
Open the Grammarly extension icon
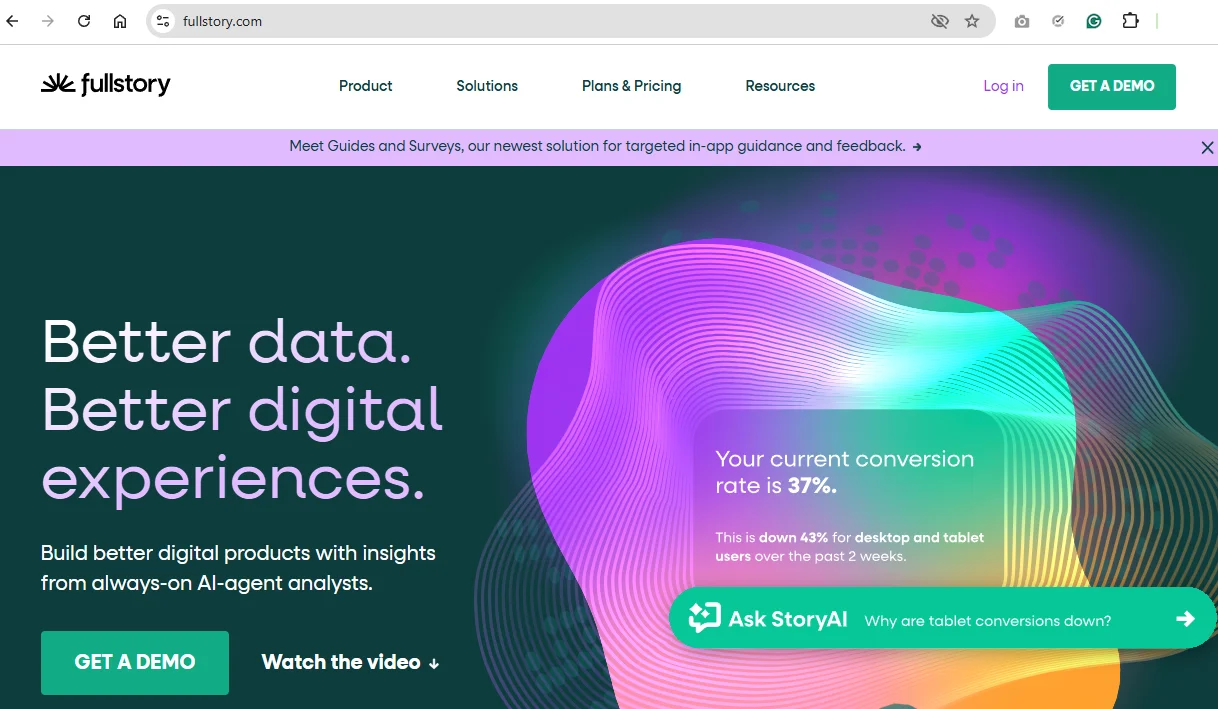[x=1094, y=20]
